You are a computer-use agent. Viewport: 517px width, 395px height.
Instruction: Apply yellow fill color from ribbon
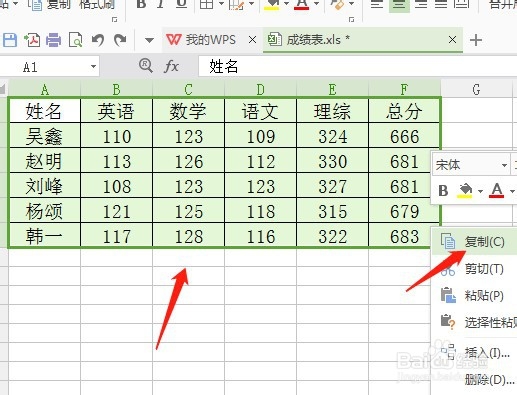click(271, 5)
